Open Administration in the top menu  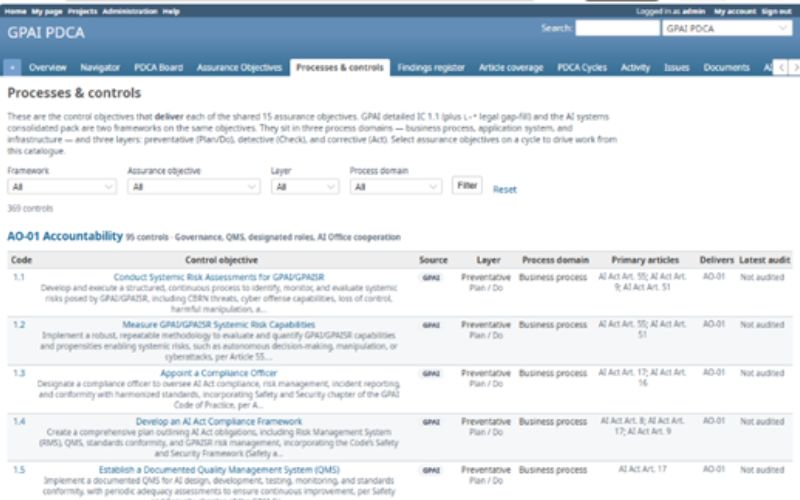130,11
